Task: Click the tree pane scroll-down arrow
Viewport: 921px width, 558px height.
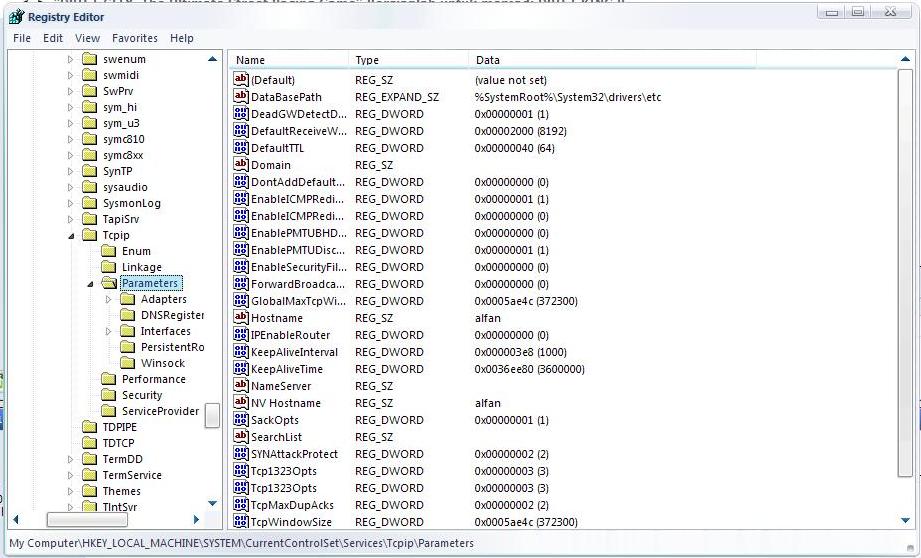Action: click(x=213, y=503)
